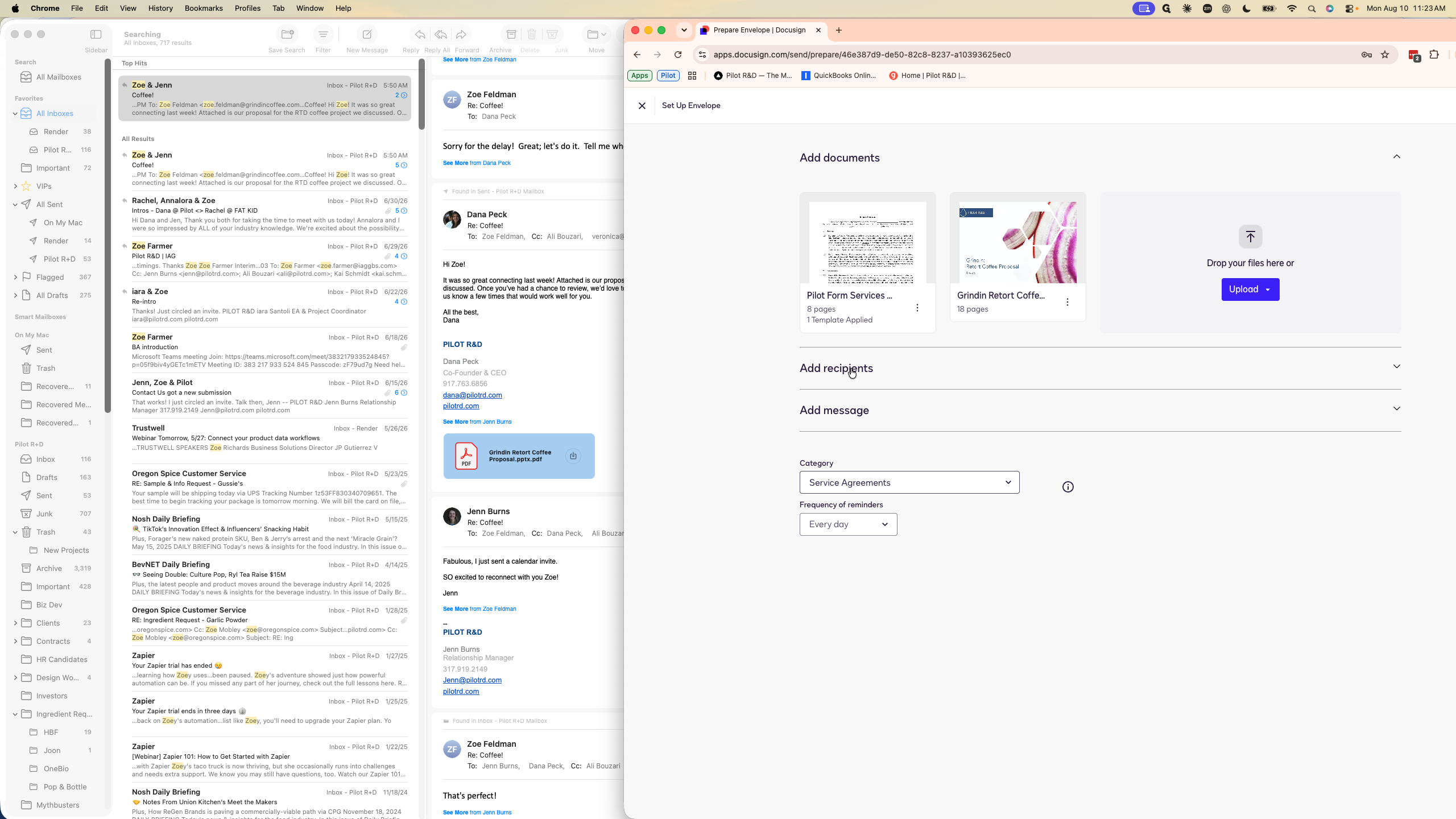Open three-dot menu for Pilot Form Services document

[x=917, y=308]
